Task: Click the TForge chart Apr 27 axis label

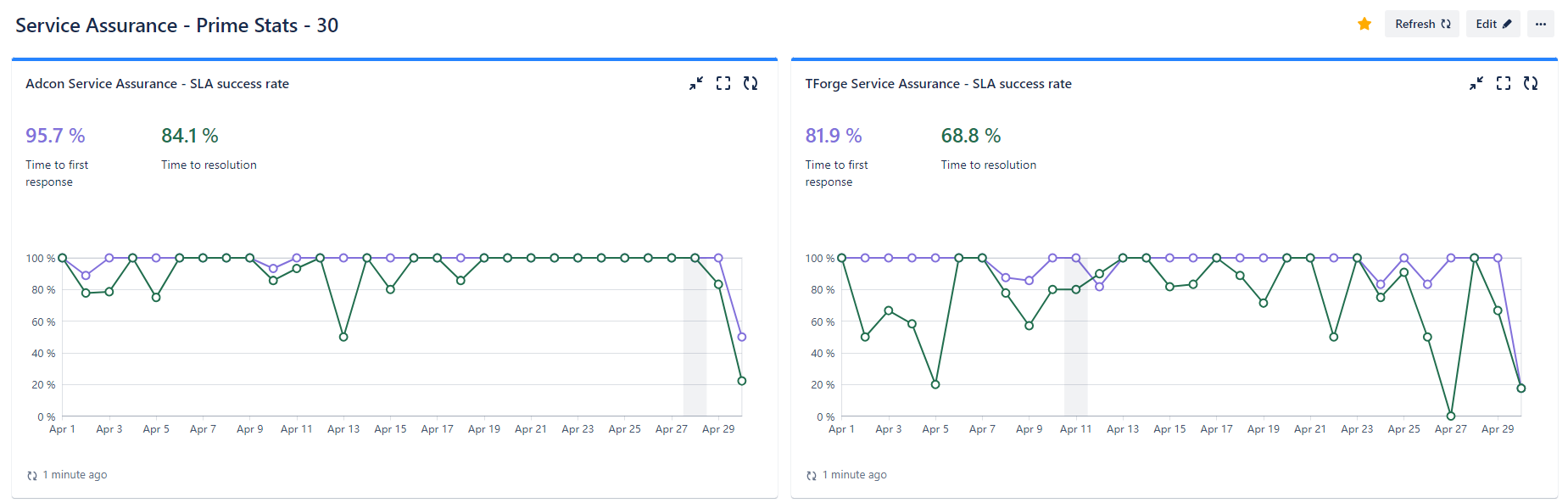Action: 1451,429
